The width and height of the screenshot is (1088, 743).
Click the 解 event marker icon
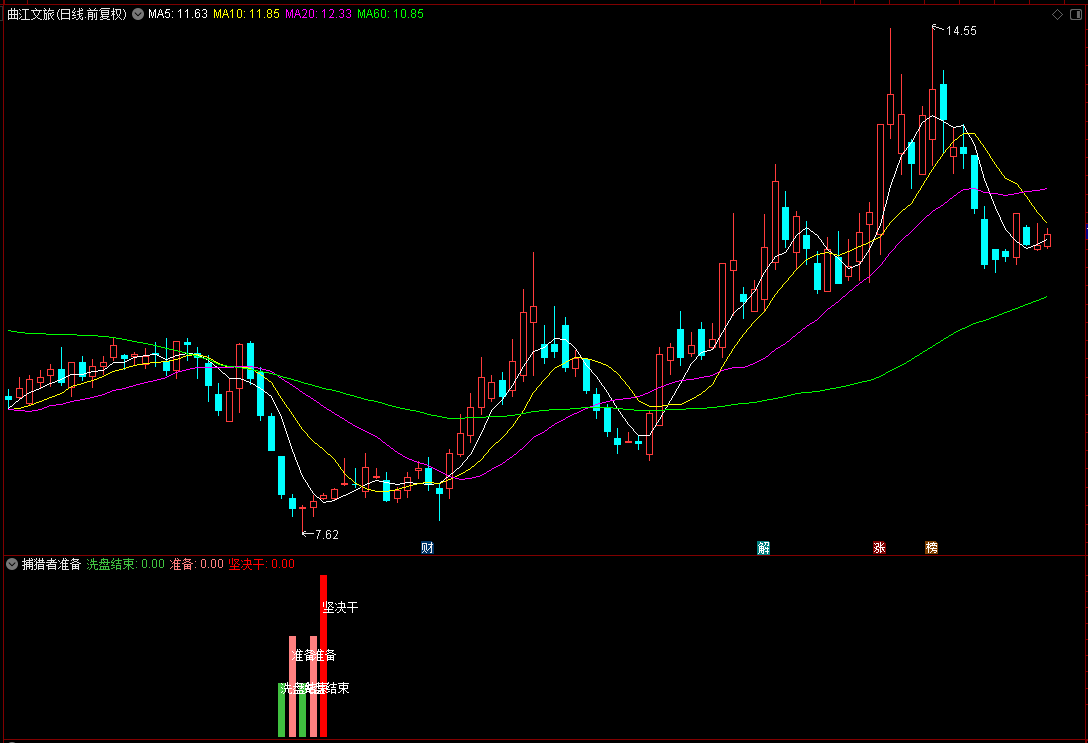point(763,548)
